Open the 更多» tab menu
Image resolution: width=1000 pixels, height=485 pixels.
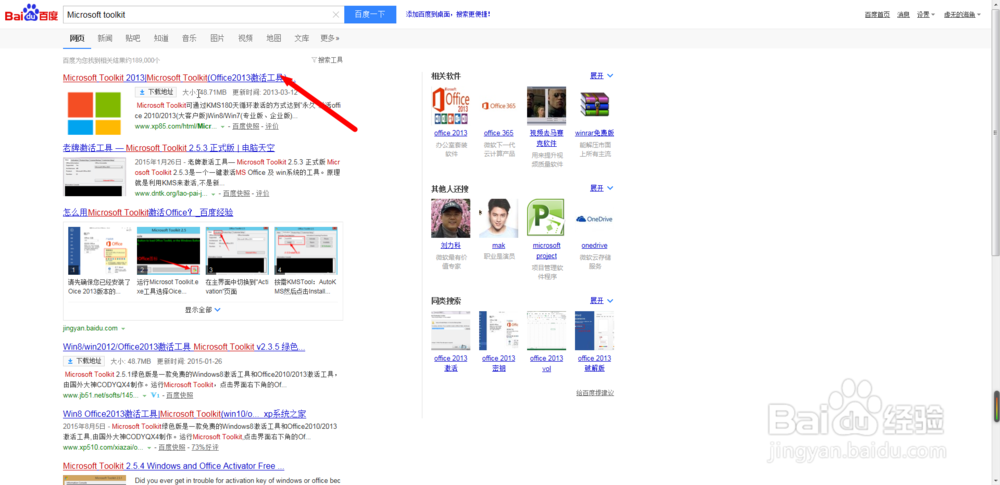pos(330,38)
